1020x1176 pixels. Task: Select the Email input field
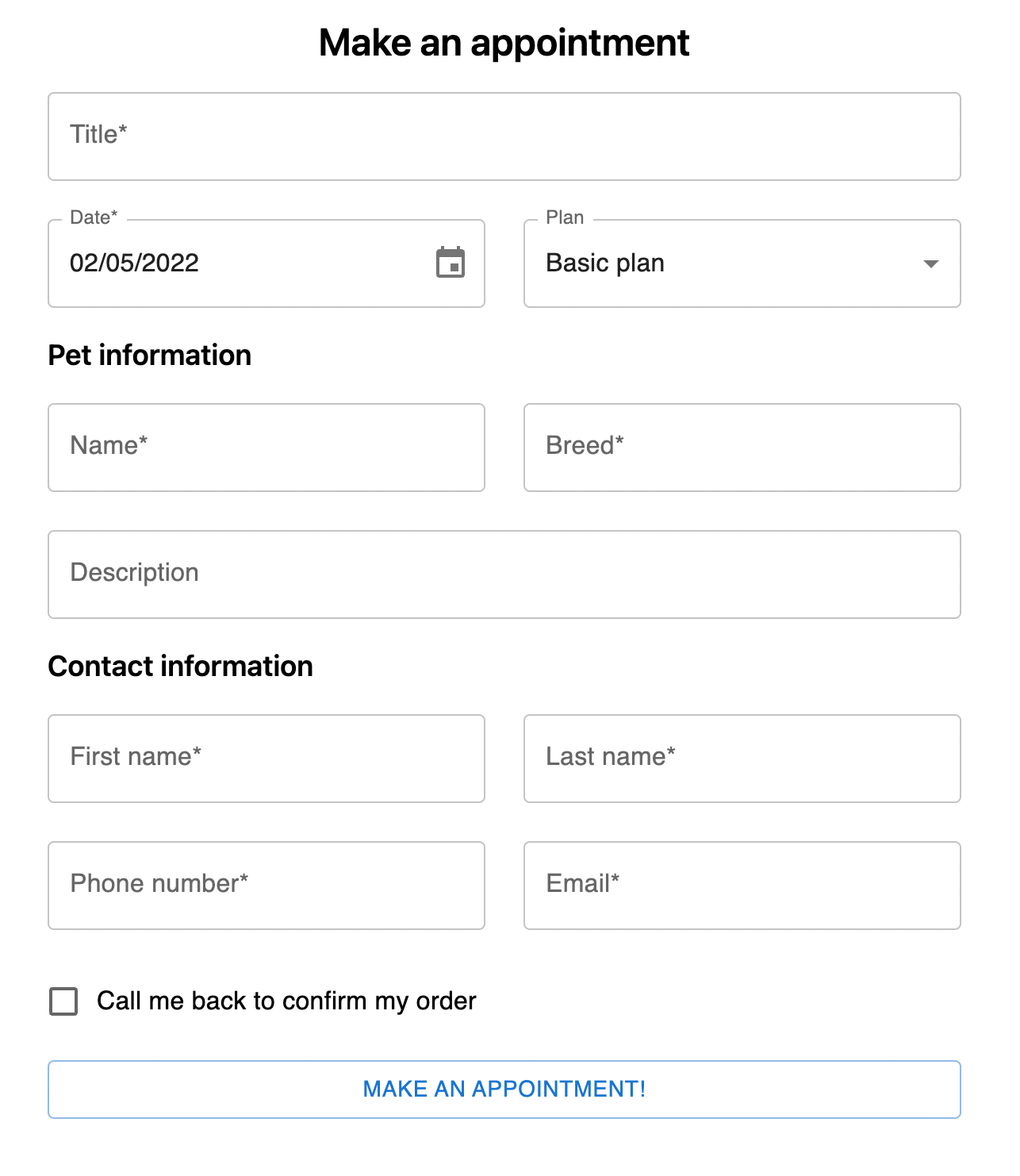742,884
